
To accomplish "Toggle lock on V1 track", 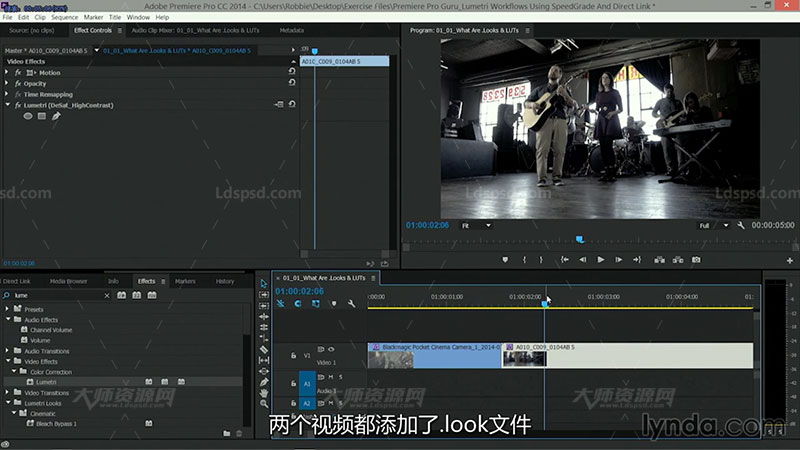I will click(293, 356).
